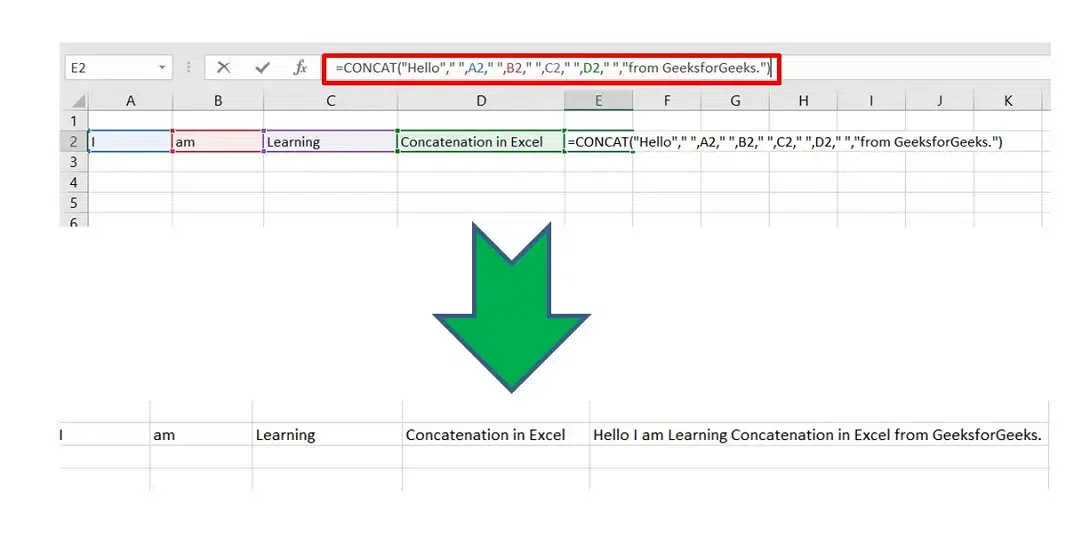The width and height of the screenshot is (1090, 544).
Task: Select column B header
Action: [x=218, y=101]
